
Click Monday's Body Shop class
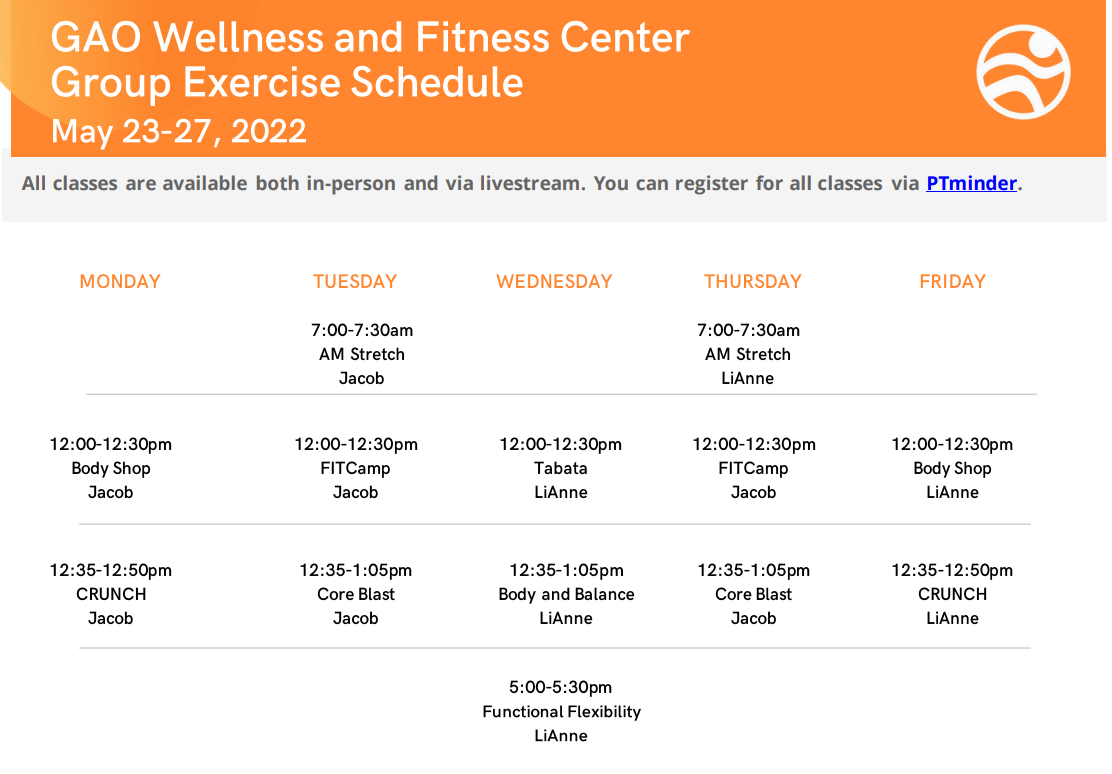point(111,468)
